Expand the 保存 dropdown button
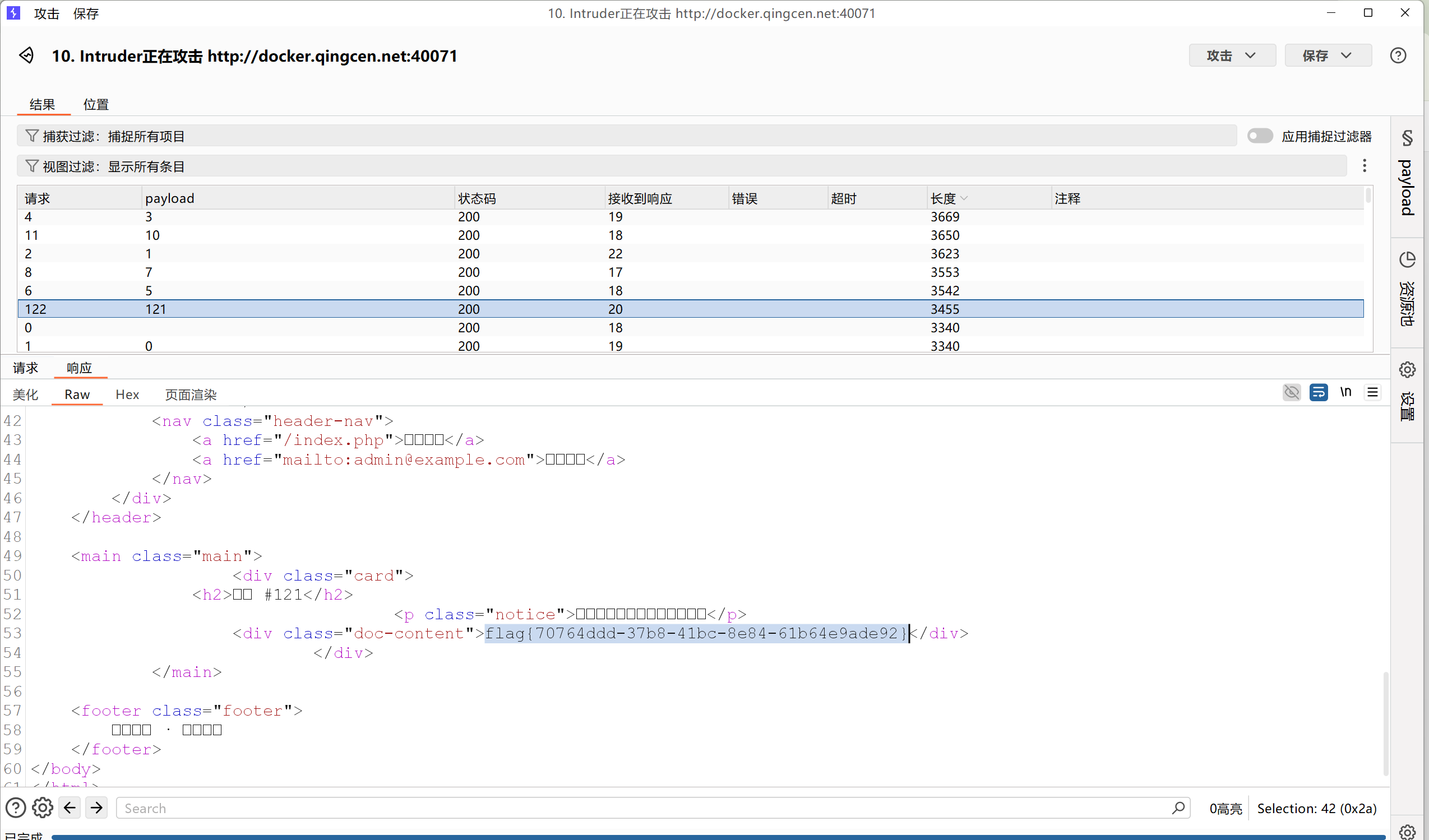Viewport: 1429px width, 840px height. 1328,55
